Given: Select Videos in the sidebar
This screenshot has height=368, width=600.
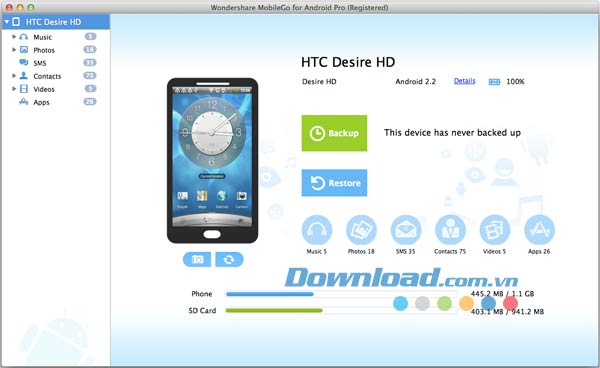Looking at the screenshot, I should (44, 89).
